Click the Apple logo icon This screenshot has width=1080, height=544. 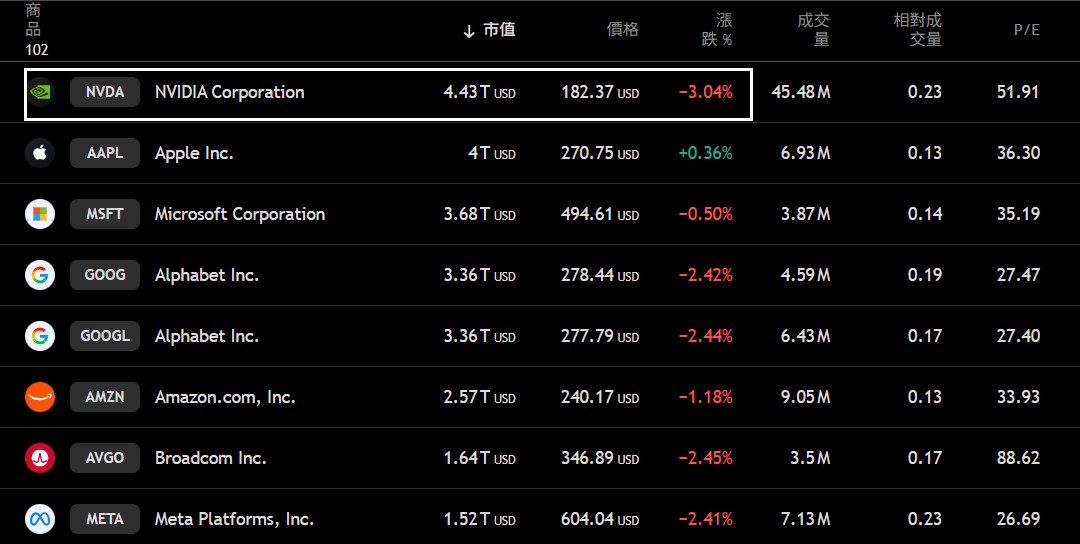[40, 153]
